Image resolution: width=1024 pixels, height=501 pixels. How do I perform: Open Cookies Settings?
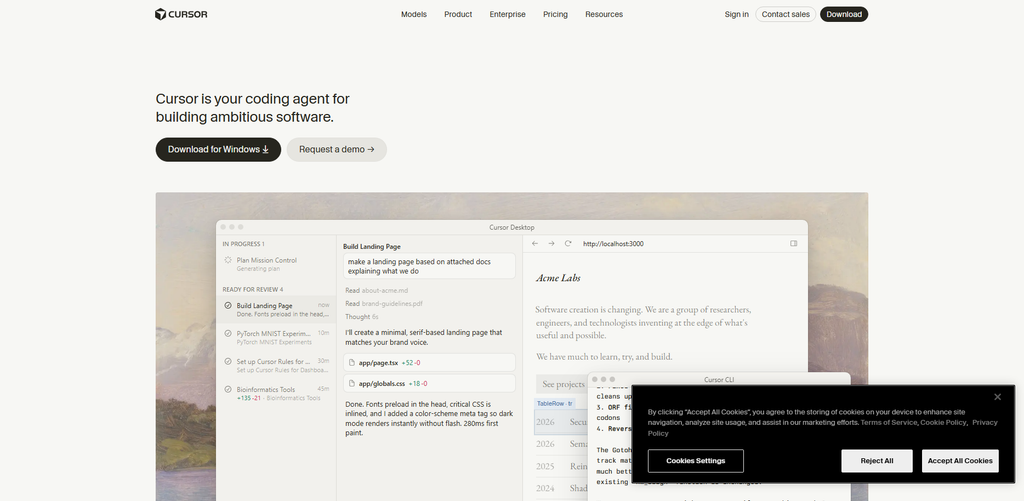tap(696, 461)
